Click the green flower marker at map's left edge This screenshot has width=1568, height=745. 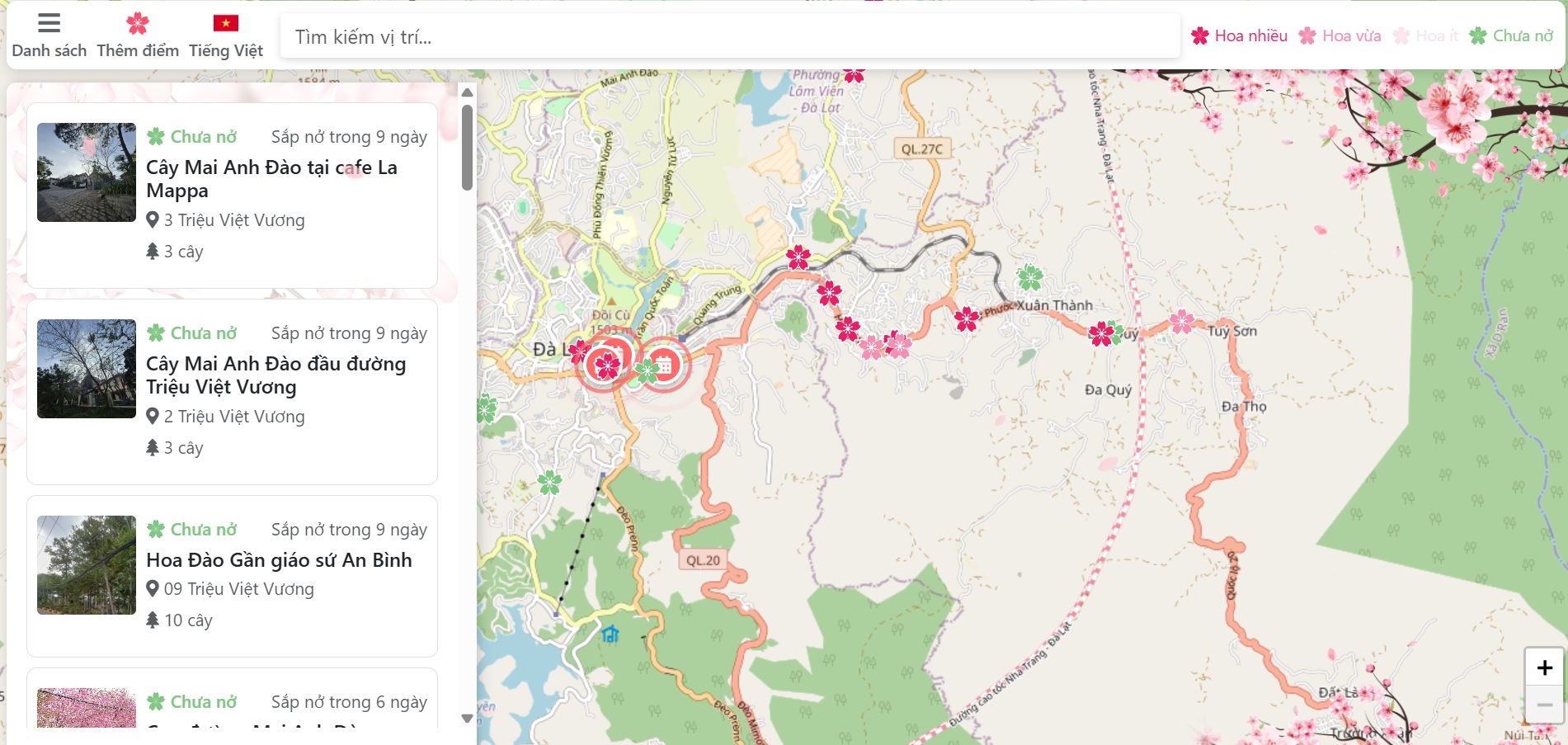click(x=486, y=408)
